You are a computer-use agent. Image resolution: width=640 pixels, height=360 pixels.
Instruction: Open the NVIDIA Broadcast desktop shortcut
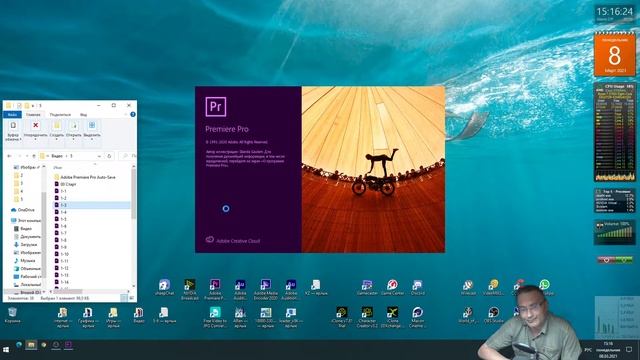tap(189, 289)
